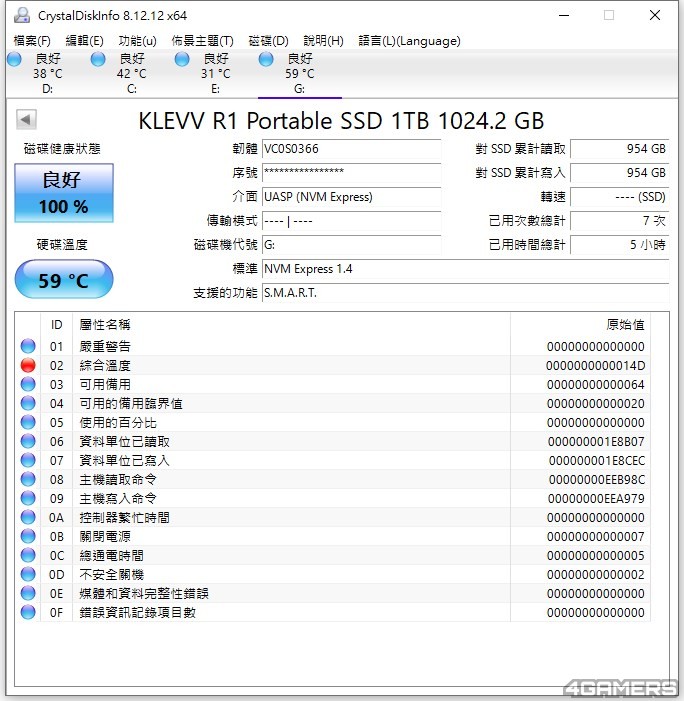Click the 磁碟機代號 drive letter field G:
Viewport: 684px width, 701px height.
[351, 245]
